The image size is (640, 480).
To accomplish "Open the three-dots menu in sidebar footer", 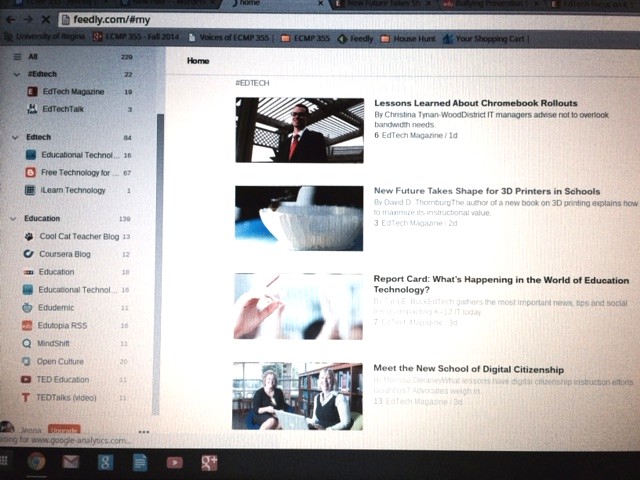I will pyautogui.click(x=144, y=431).
